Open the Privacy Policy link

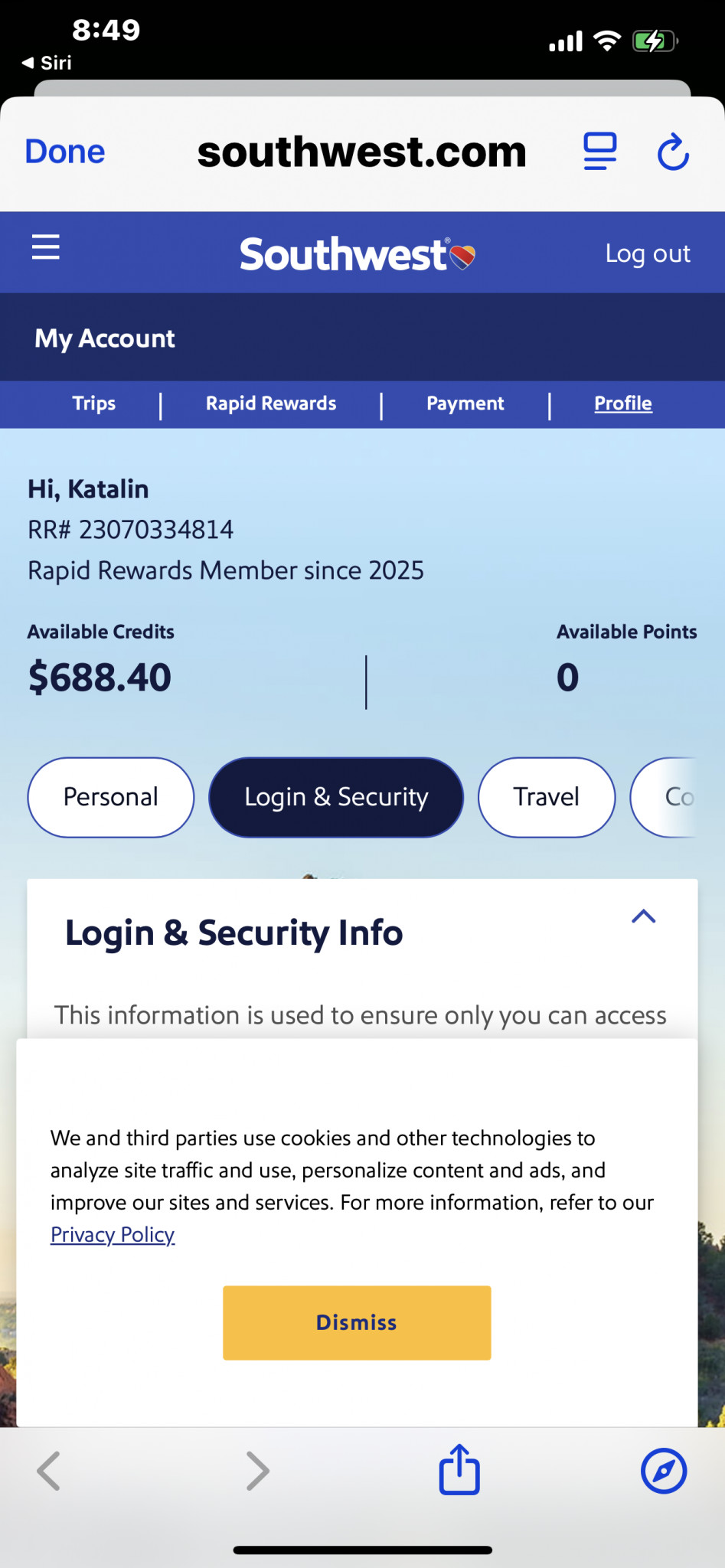pos(113,1234)
